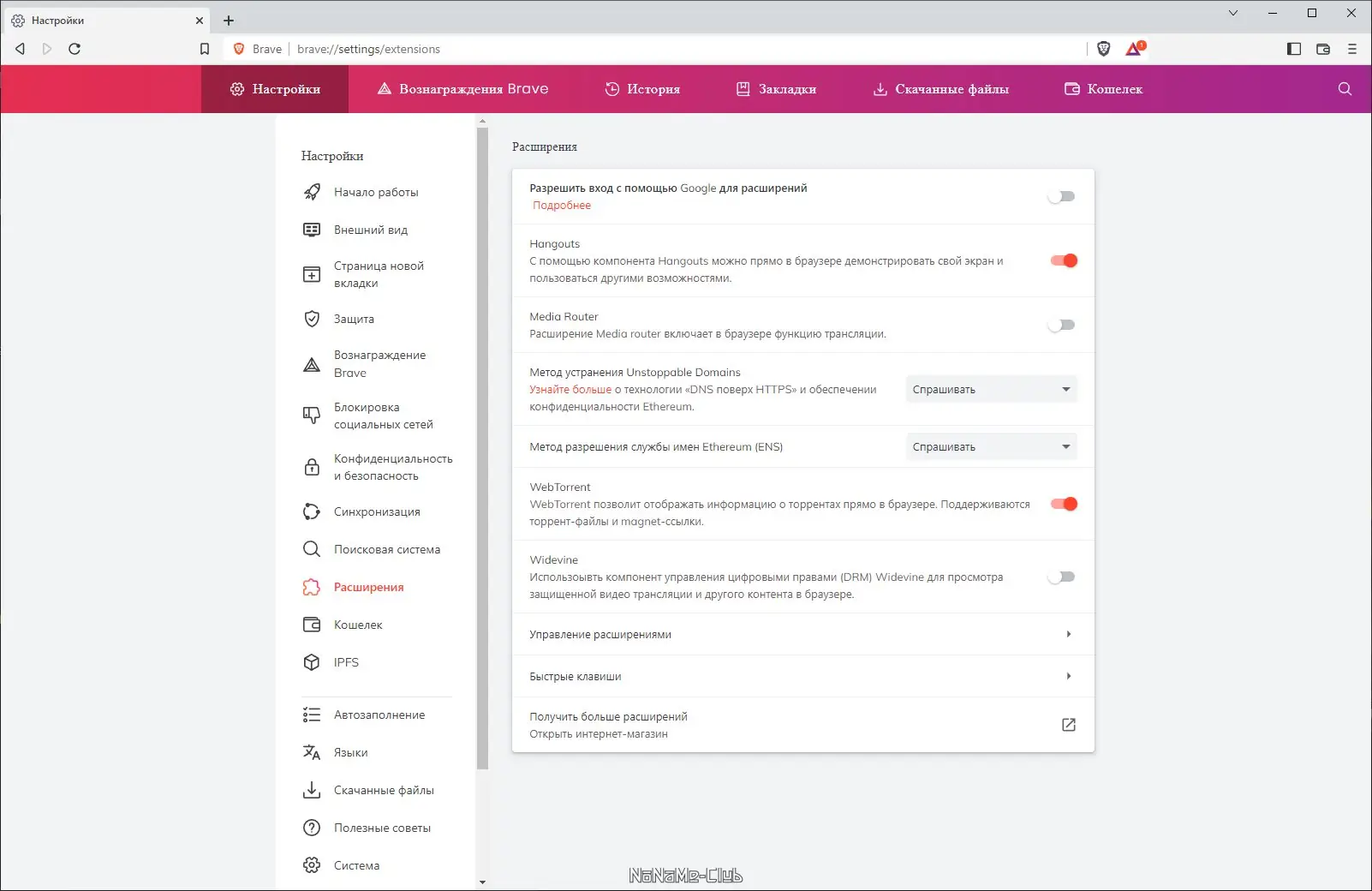The image size is (1372, 891).
Task: Open the Ethereum ENS method dropdown
Action: pyautogui.click(x=990, y=446)
